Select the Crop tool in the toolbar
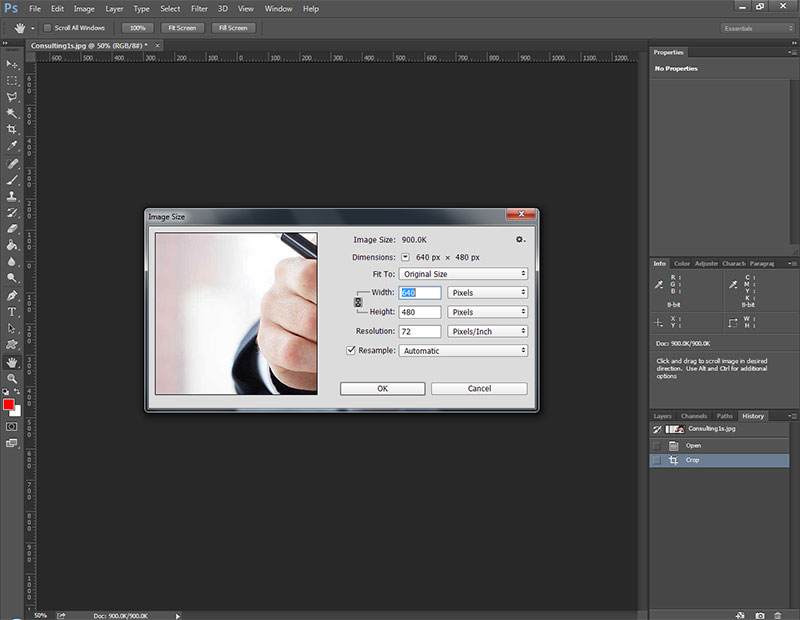The width and height of the screenshot is (800, 620). (x=11, y=129)
